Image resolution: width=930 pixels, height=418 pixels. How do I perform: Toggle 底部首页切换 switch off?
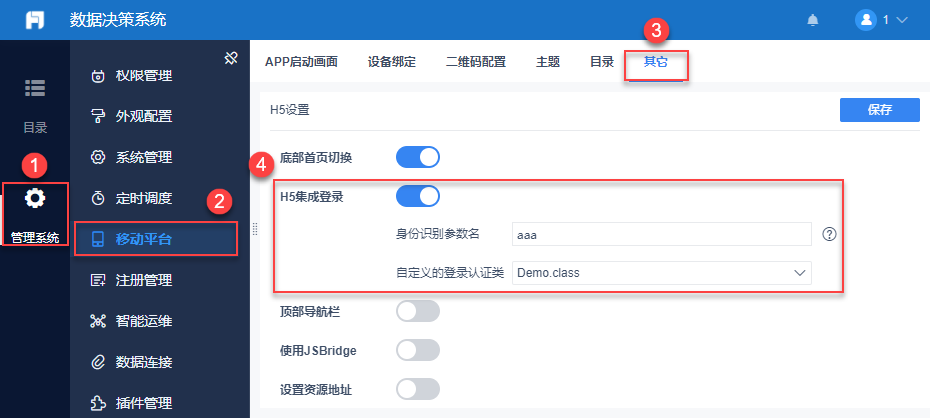(418, 157)
